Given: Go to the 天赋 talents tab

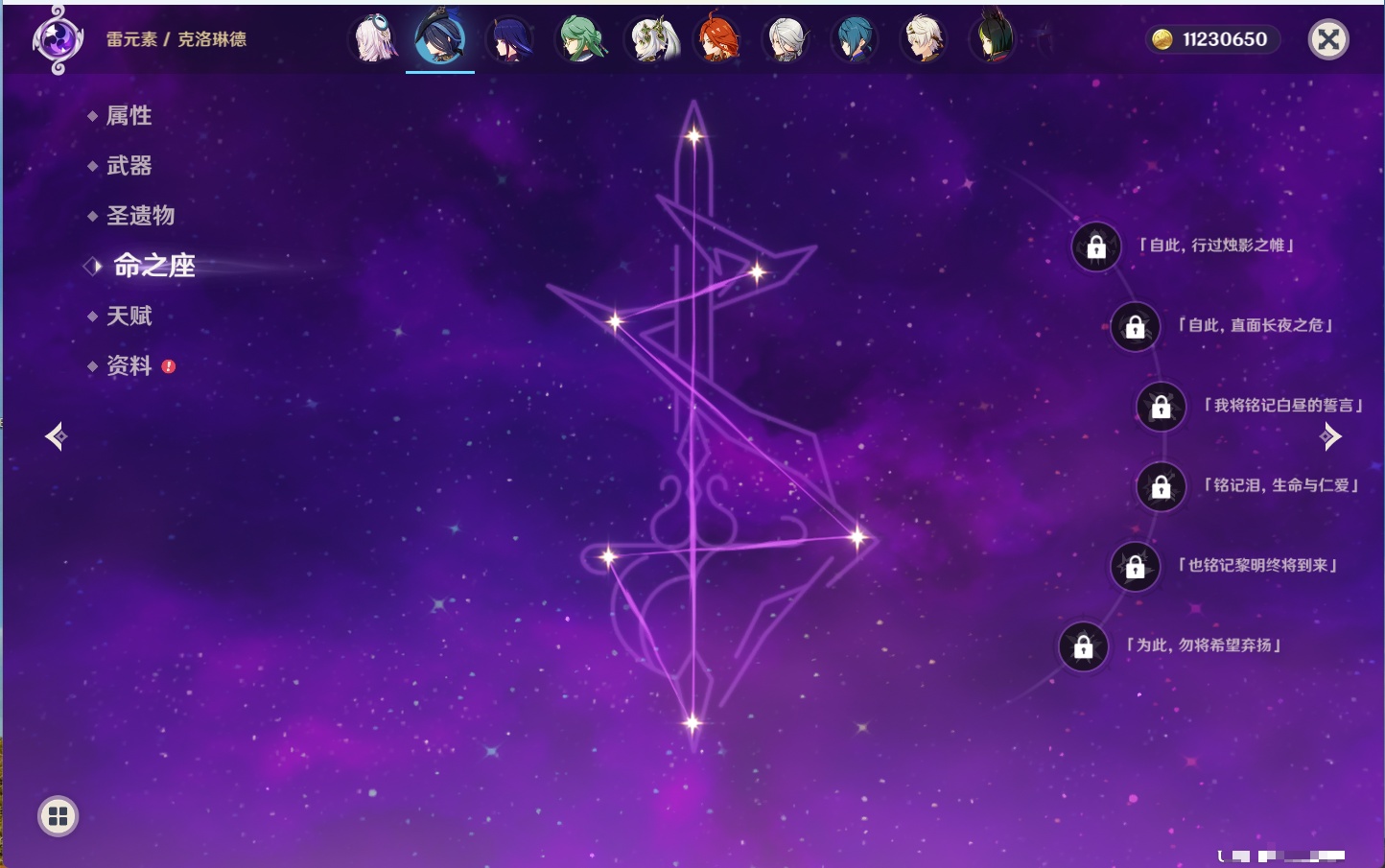Looking at the screenshot, I should tap(129, 316).
